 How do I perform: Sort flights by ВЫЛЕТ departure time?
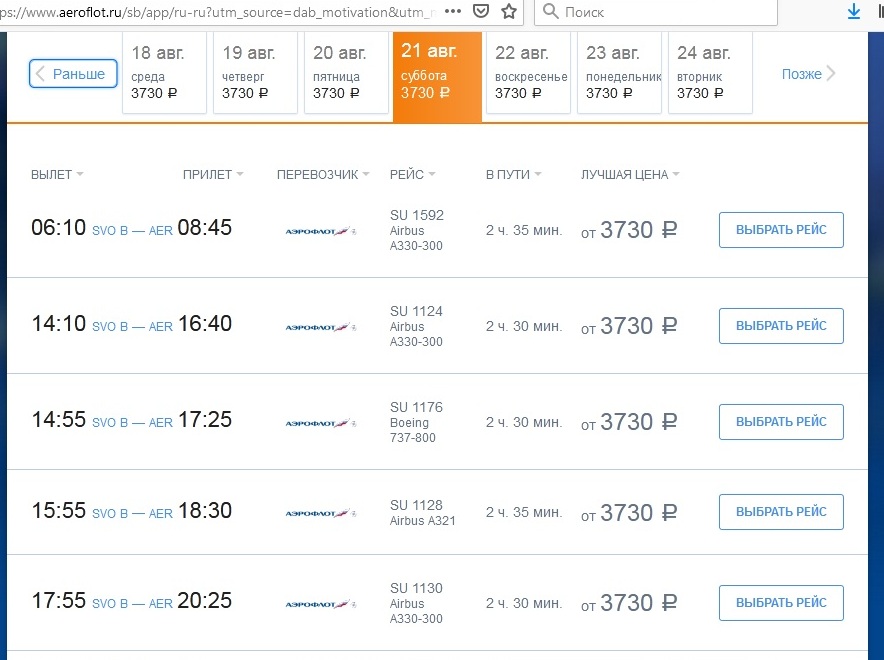(x=57, y=174)
